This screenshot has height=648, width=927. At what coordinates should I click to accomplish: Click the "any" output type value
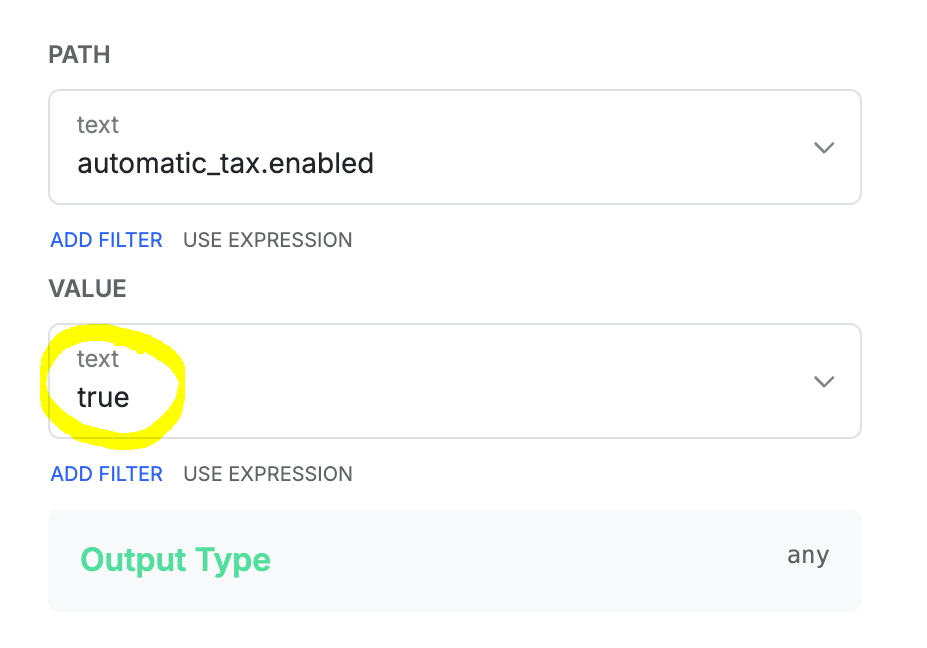pos(807,555)
